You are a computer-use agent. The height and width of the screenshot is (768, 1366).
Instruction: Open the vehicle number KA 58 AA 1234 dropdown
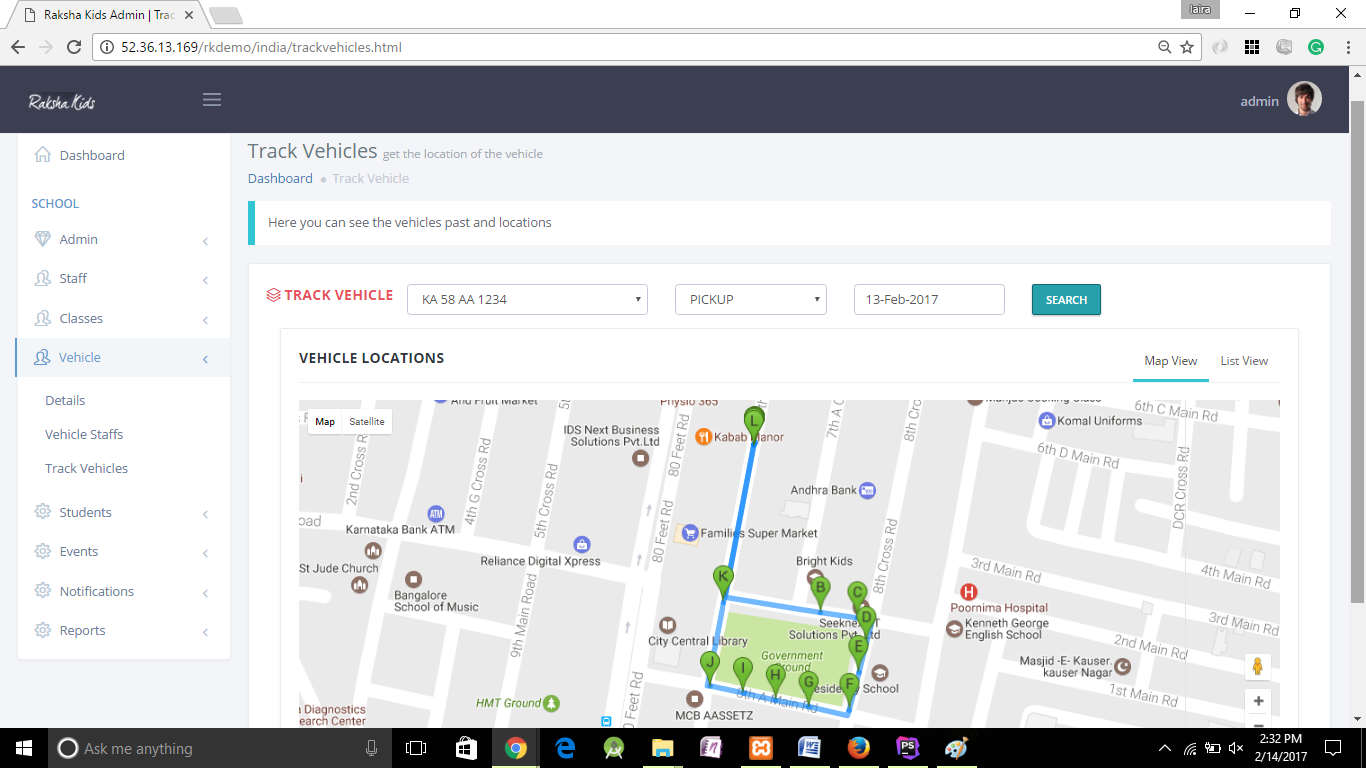click(527, 300)
